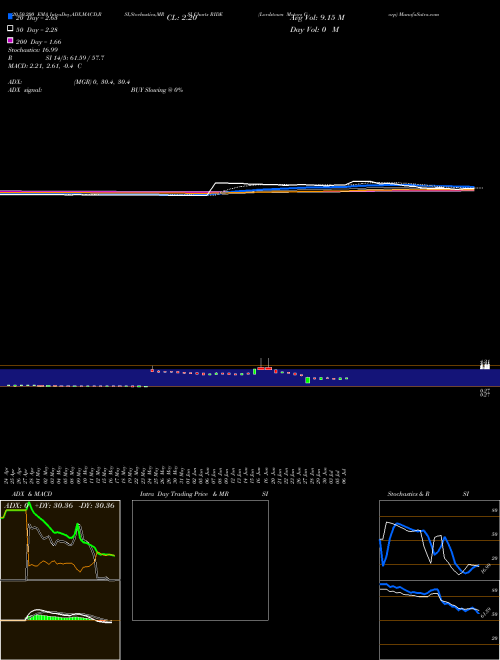Click the lower RSI oscillator chart
This screenshot has height=660, width=500.
point(439,620)
